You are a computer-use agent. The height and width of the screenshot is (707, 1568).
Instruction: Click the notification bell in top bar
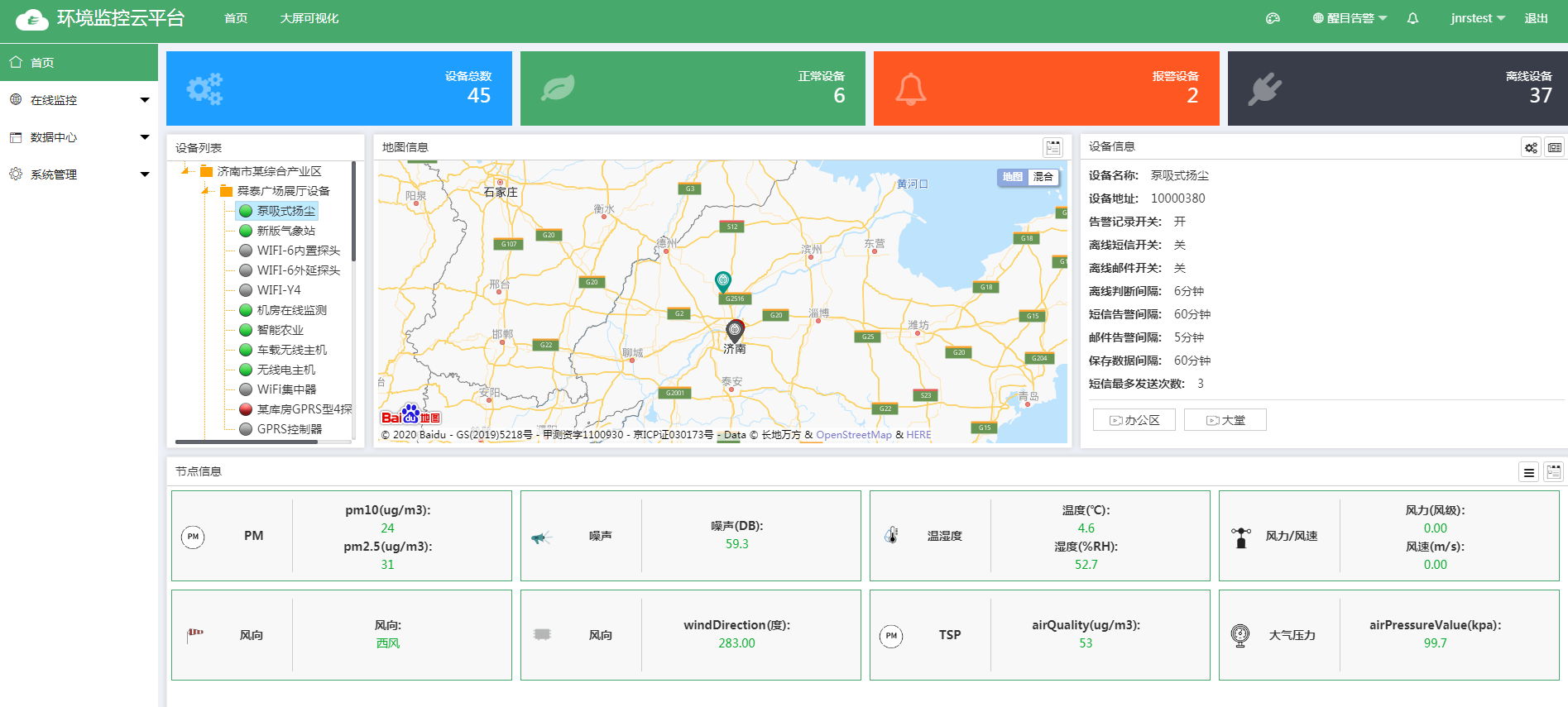[x=1412, y=18]
